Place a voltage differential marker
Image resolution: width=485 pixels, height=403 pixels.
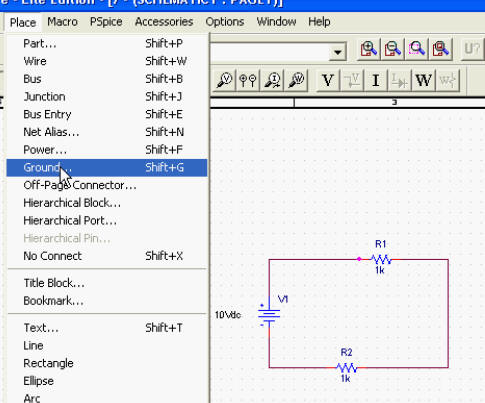(248, 80)
